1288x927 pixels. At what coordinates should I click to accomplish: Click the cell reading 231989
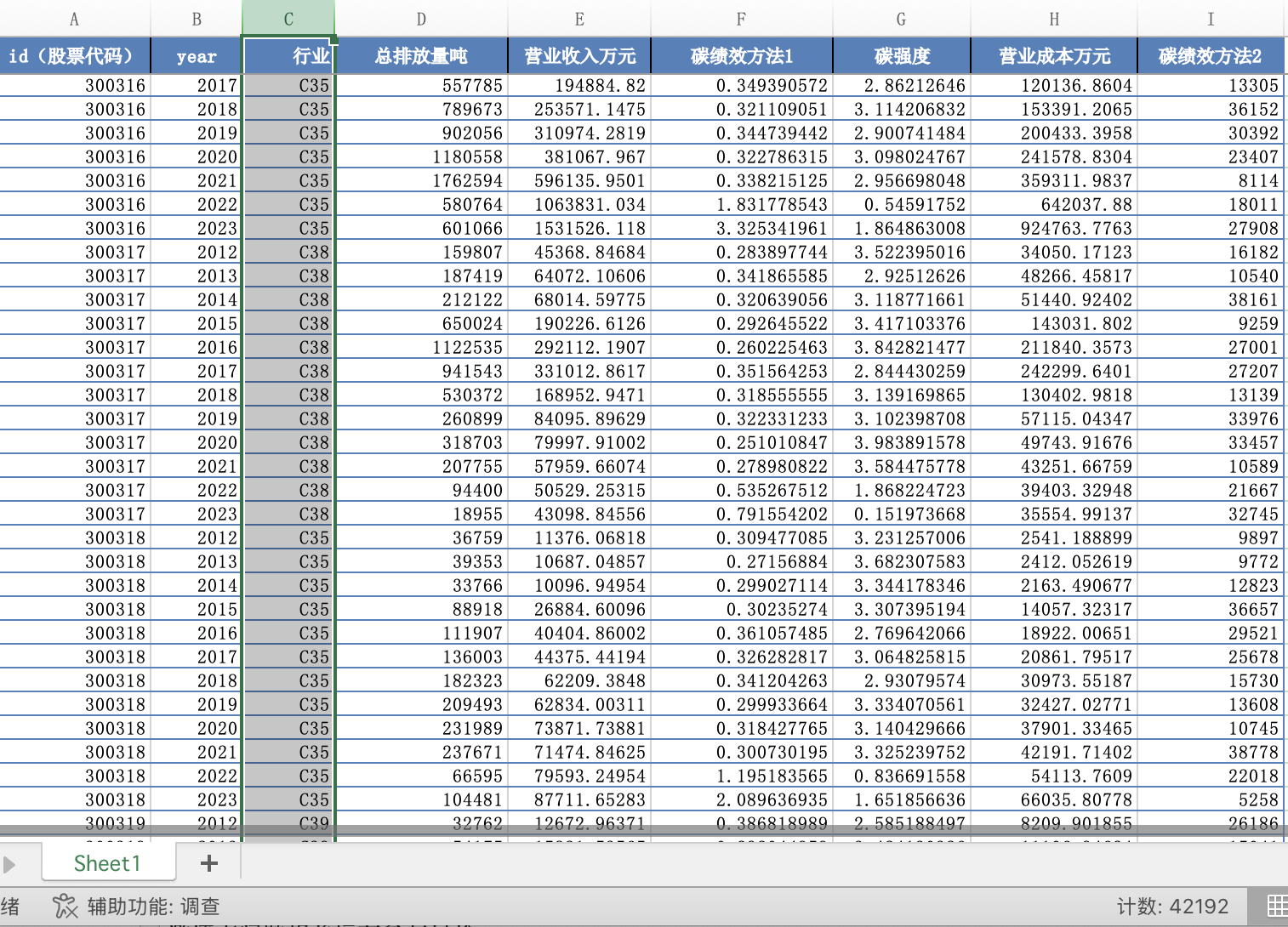[421, 728]
